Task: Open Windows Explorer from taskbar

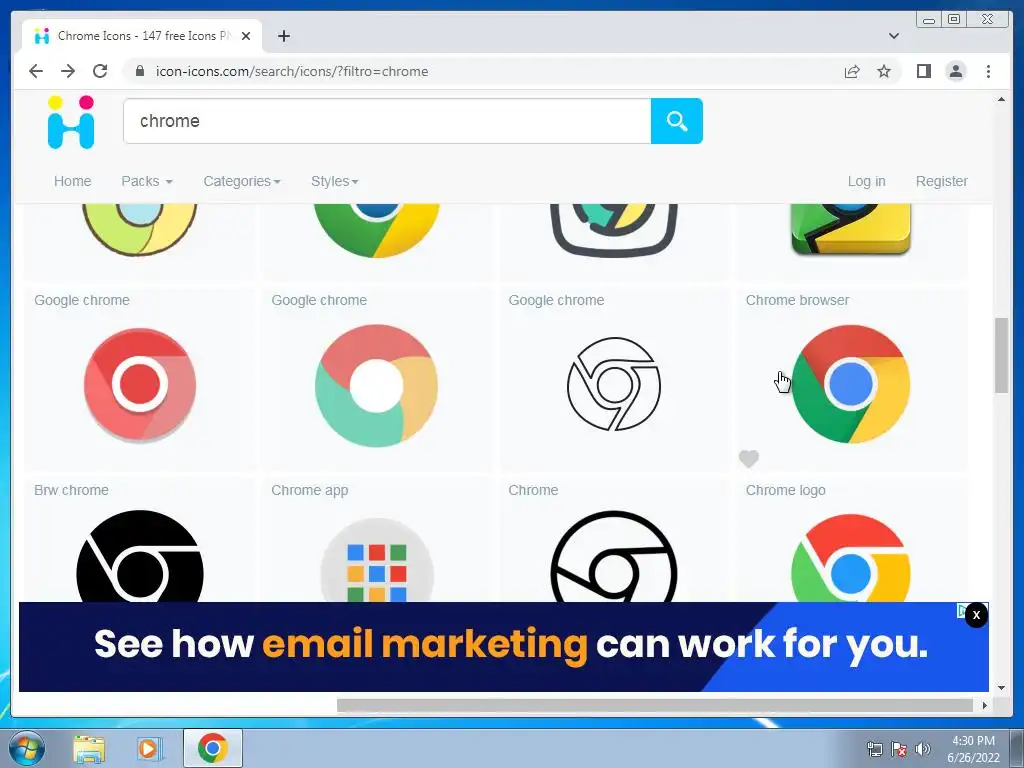Action: point(89,748)
